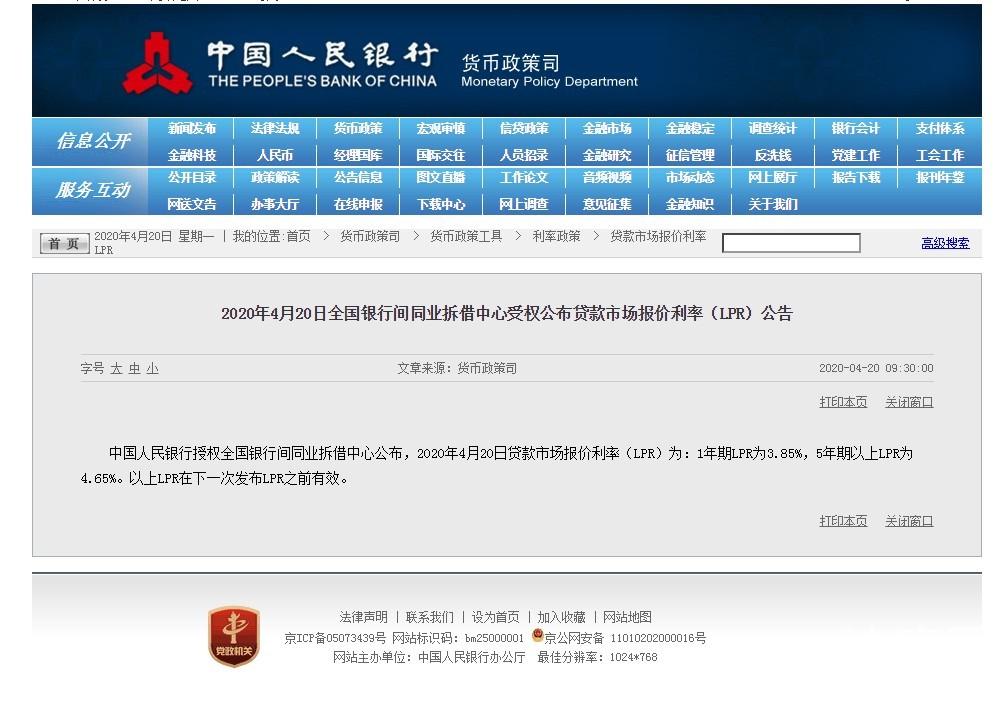Select 人民币 in the navigation bar
1005x702 pixels.
[x=275, y=155]
